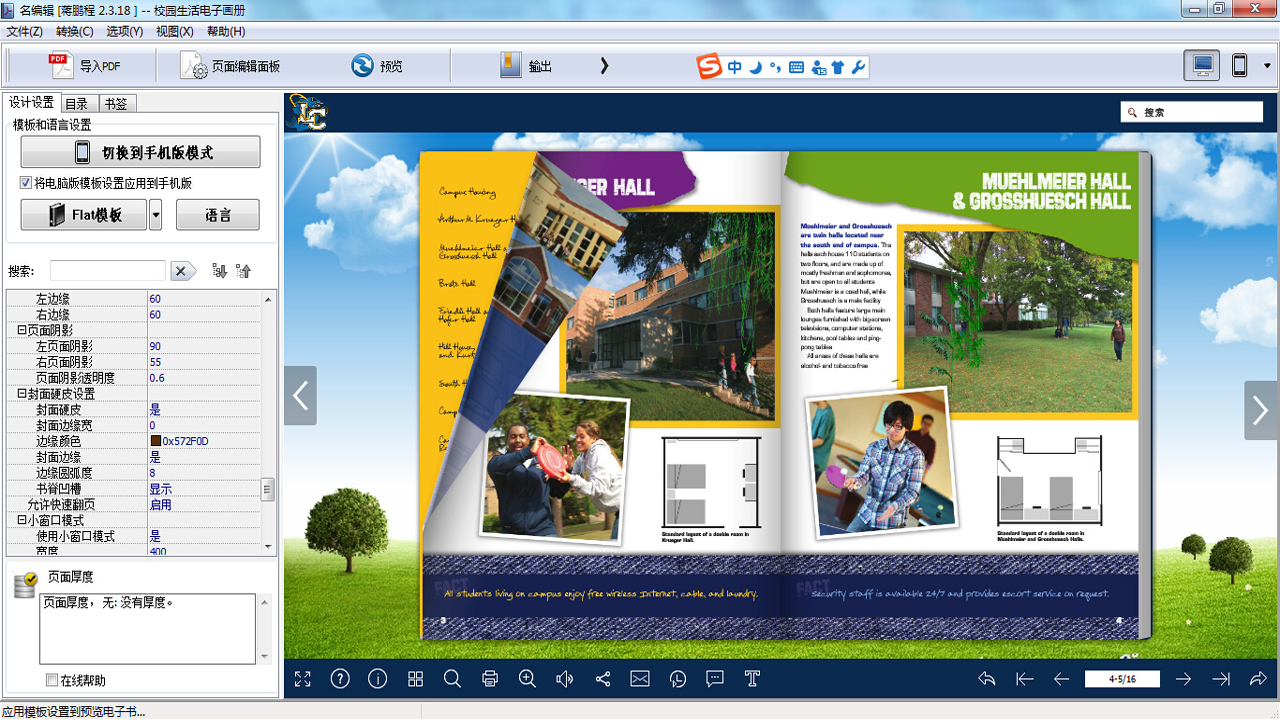Screen dimensions: 1280x720
Task: Toggle apply desktop template to mobile checkbox
Action: [26, 183]
